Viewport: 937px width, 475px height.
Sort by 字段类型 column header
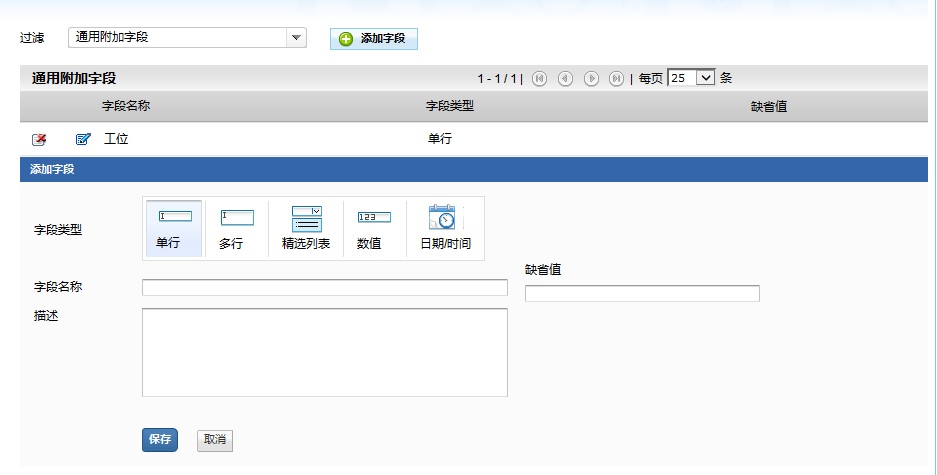(x=449, y=106)
